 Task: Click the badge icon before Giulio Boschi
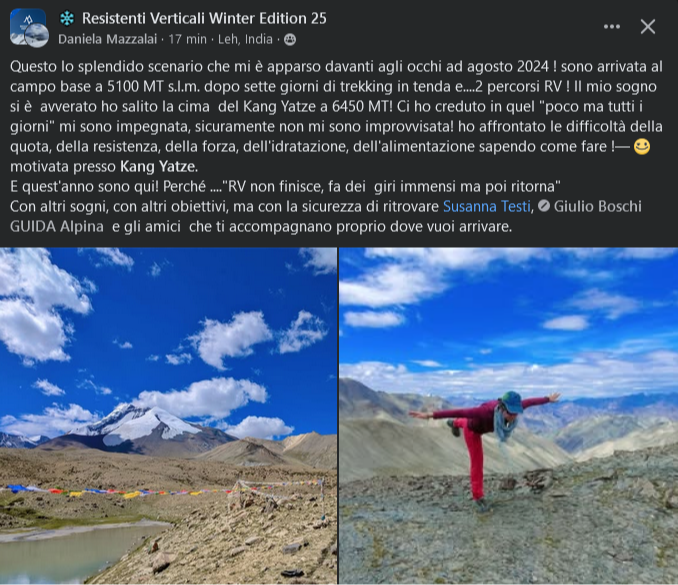[x=544, y=206]
